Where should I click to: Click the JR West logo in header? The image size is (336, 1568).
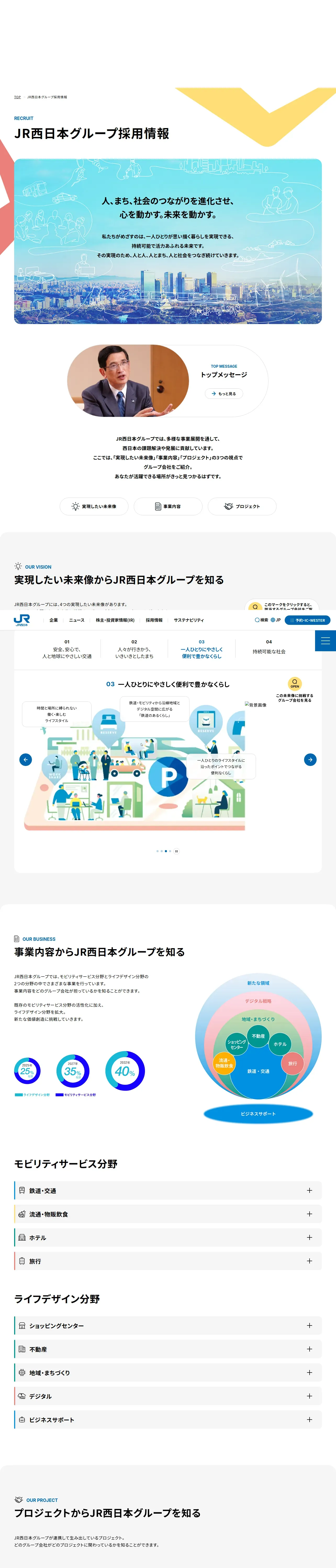tap(22, 620)
